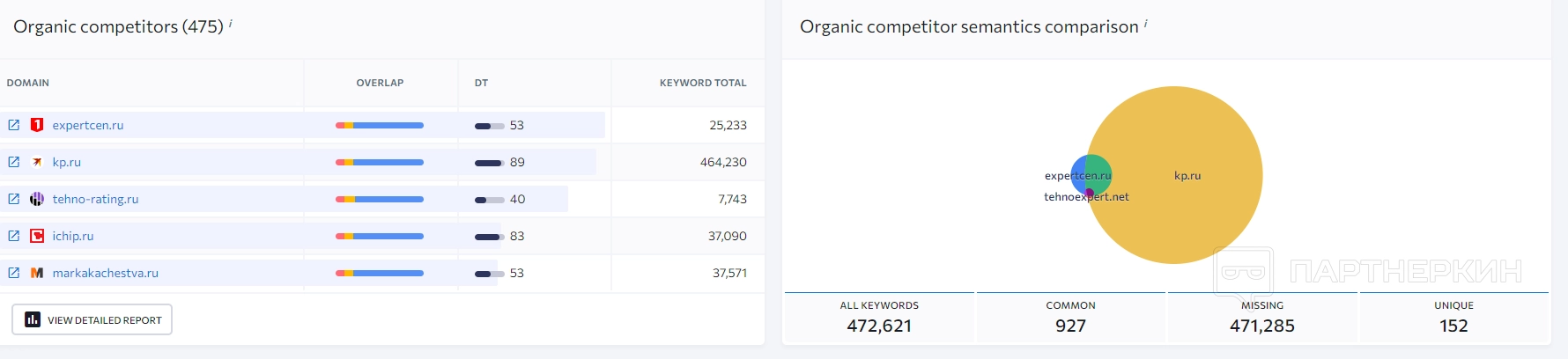
Task: Open the tehno-rating.ru domain link
Action: [x=95, y=199]
